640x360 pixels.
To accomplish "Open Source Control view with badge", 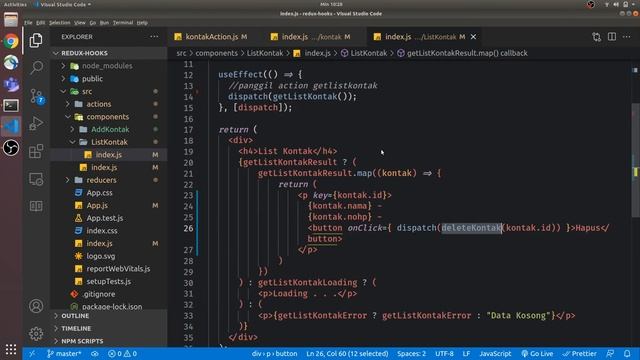I will 37,97.
